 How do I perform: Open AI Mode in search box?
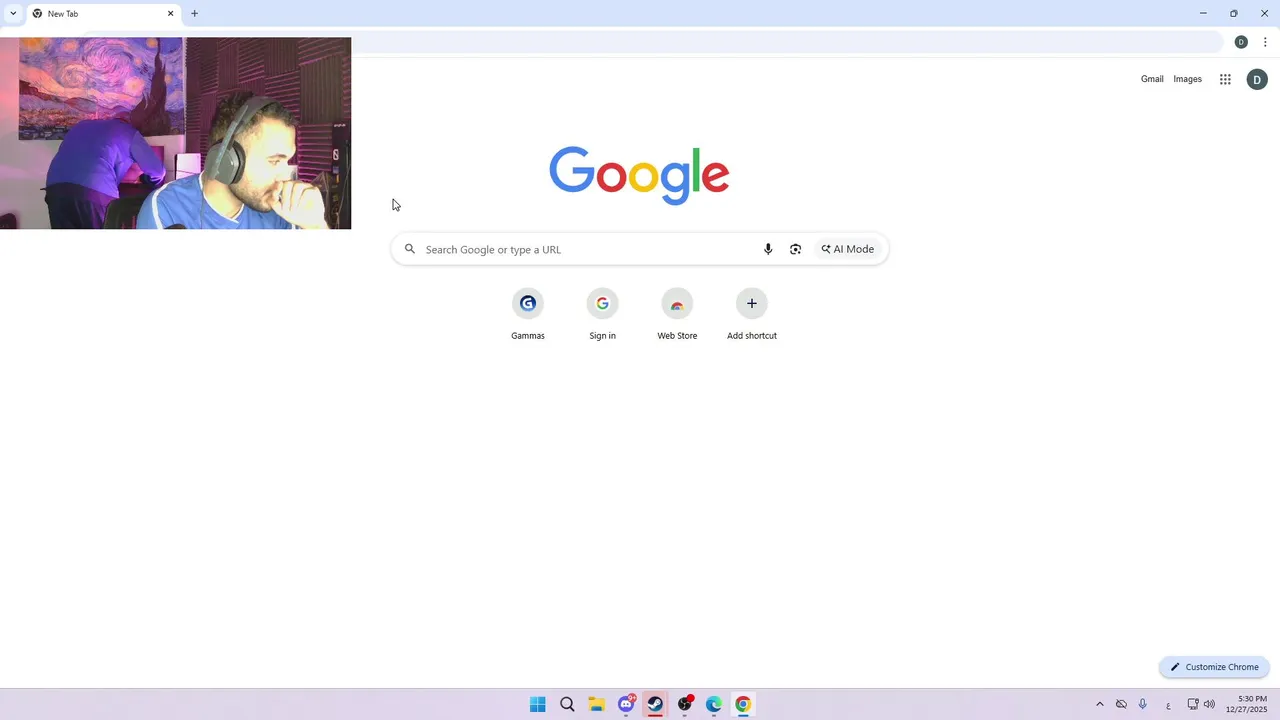point(848,249)
